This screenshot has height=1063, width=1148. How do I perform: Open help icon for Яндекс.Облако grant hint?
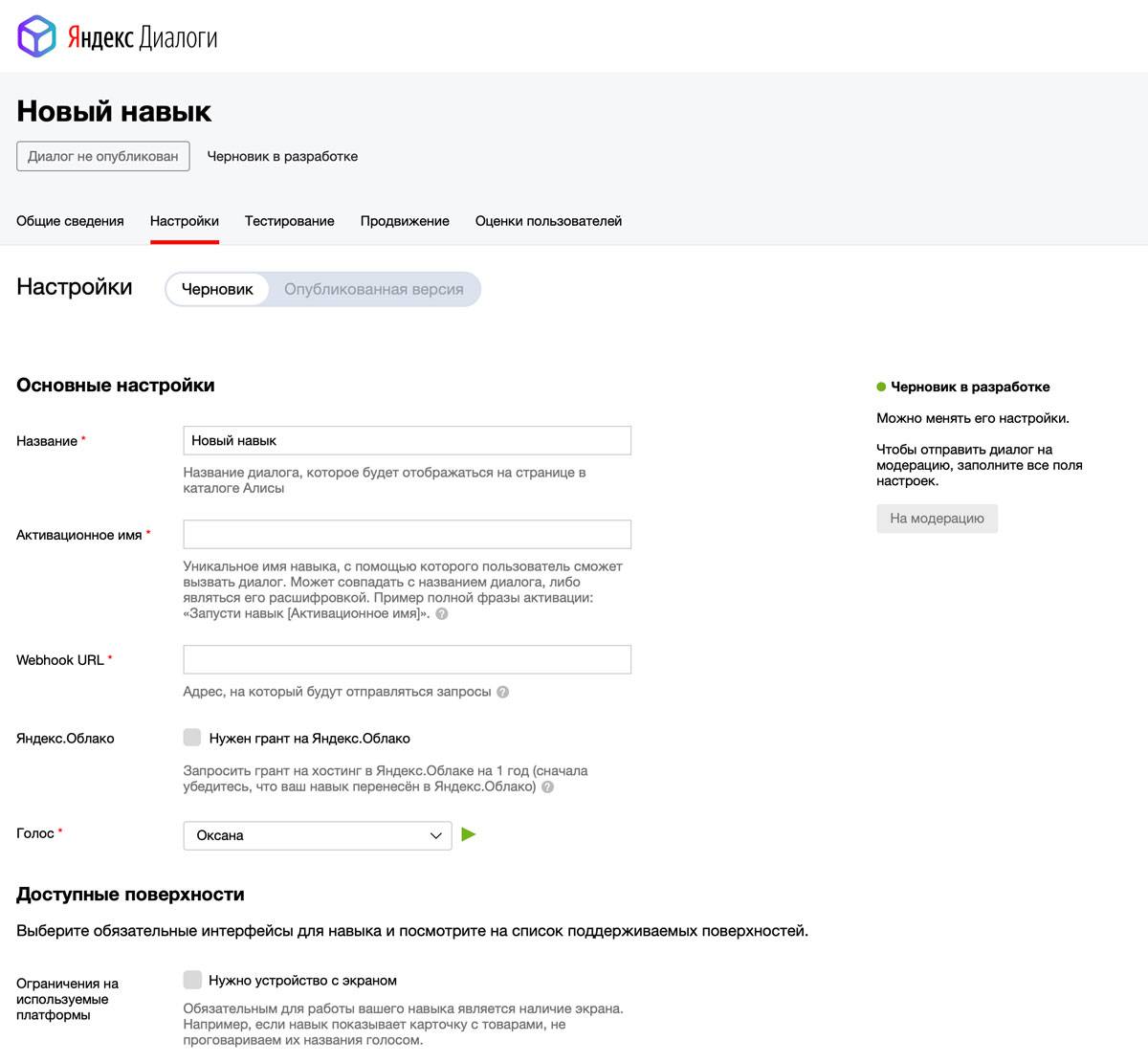coord(547,787)
